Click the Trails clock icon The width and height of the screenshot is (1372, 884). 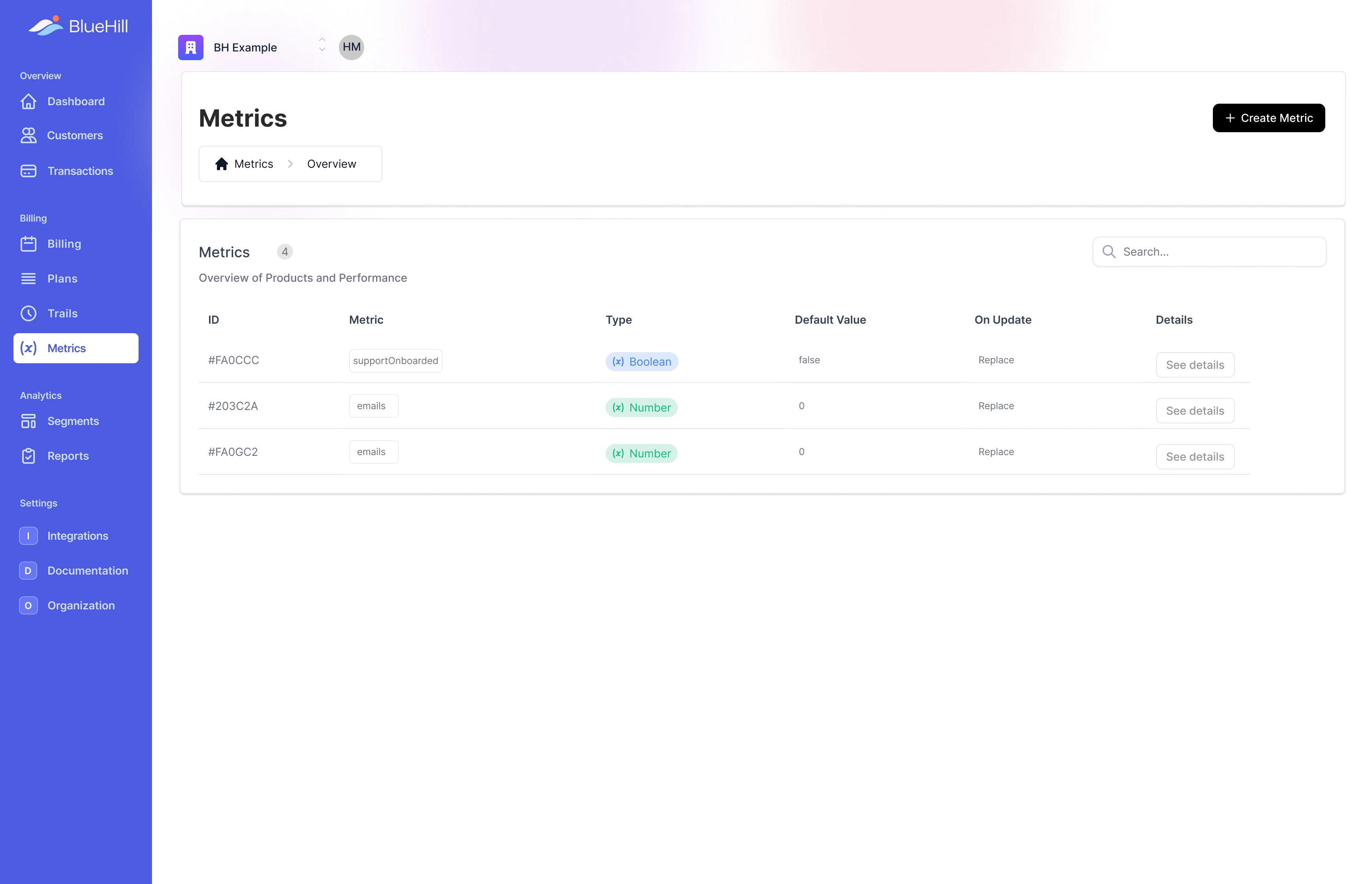point(28,313)
